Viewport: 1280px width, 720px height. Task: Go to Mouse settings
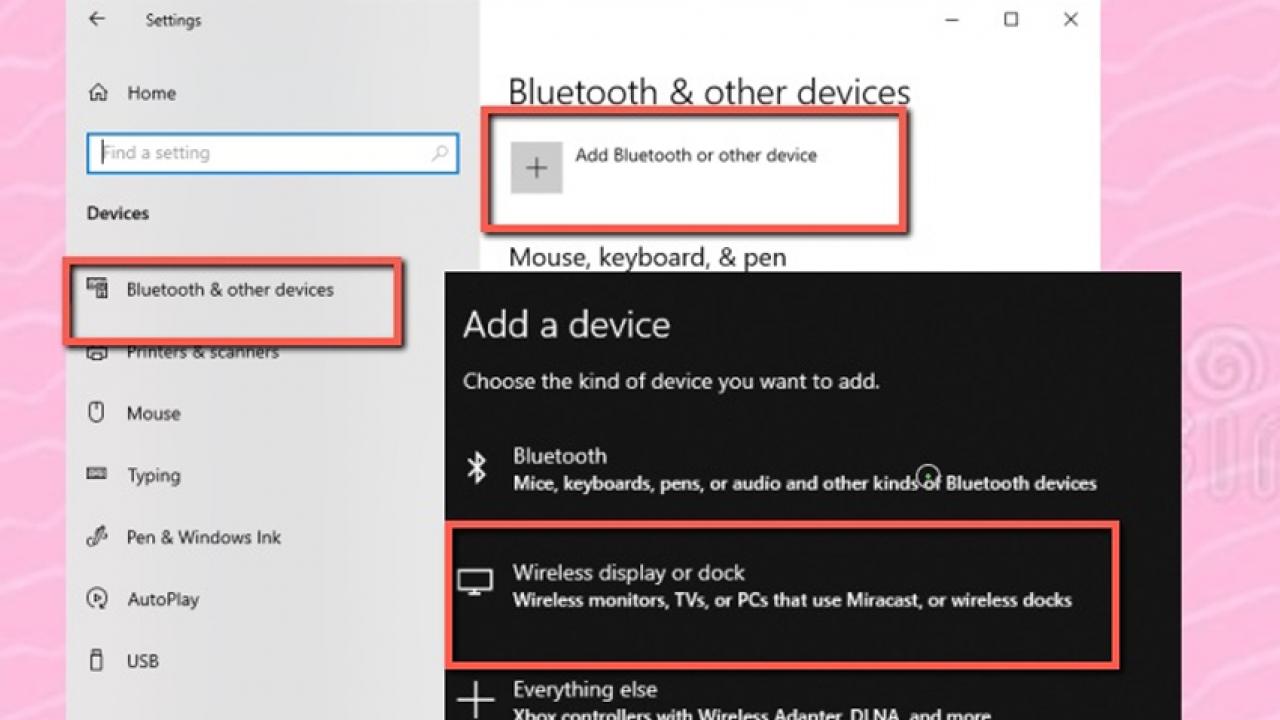[153, 414]
